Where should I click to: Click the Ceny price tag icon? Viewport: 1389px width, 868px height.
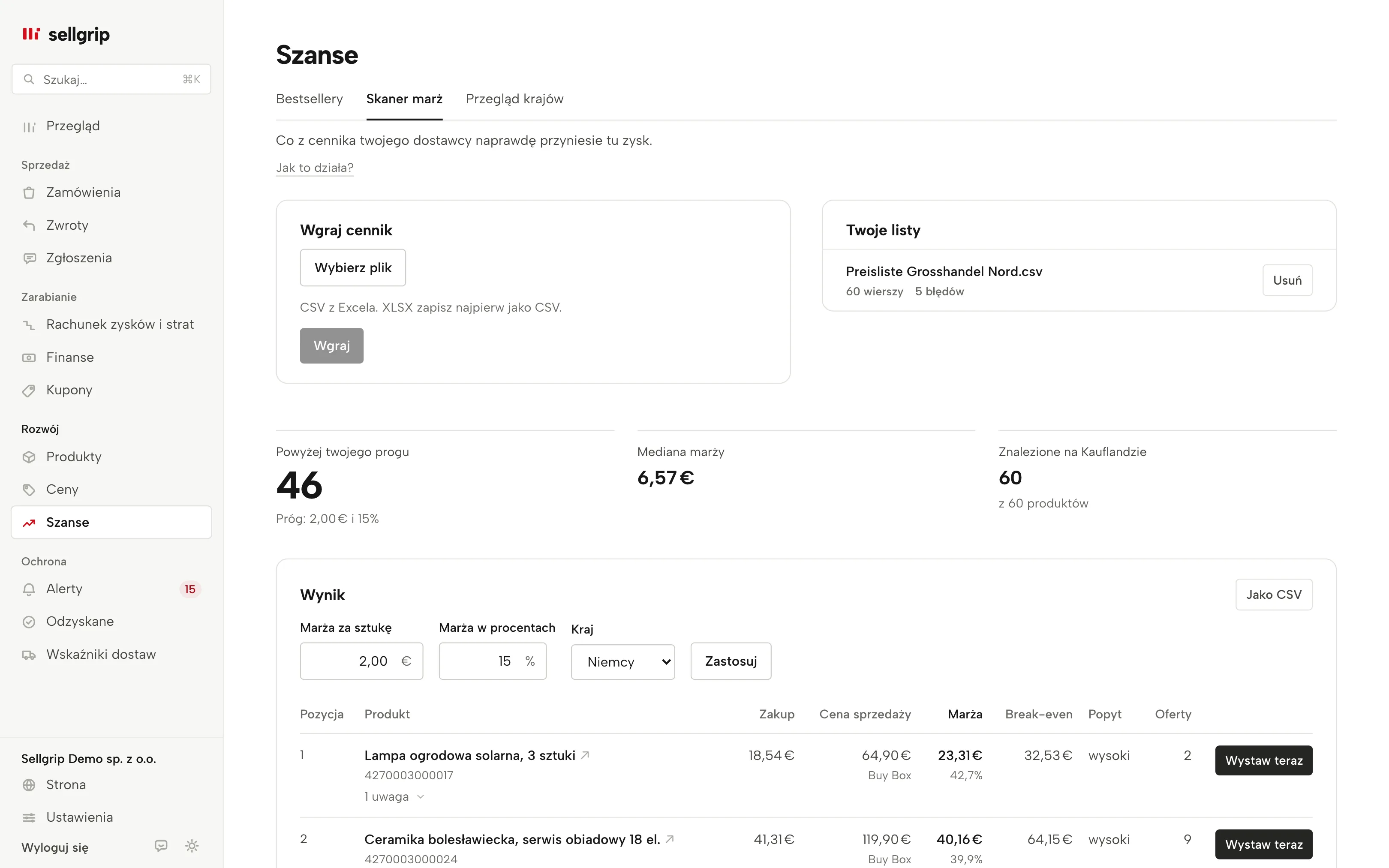click(x=29, y=490)
